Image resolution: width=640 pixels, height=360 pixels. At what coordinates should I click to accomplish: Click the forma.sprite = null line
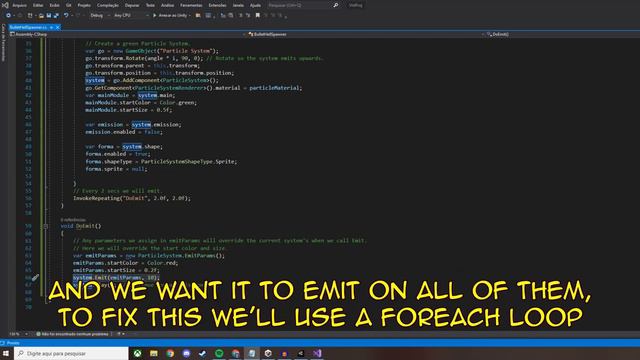pyautogui.click(x=116, y=169)
